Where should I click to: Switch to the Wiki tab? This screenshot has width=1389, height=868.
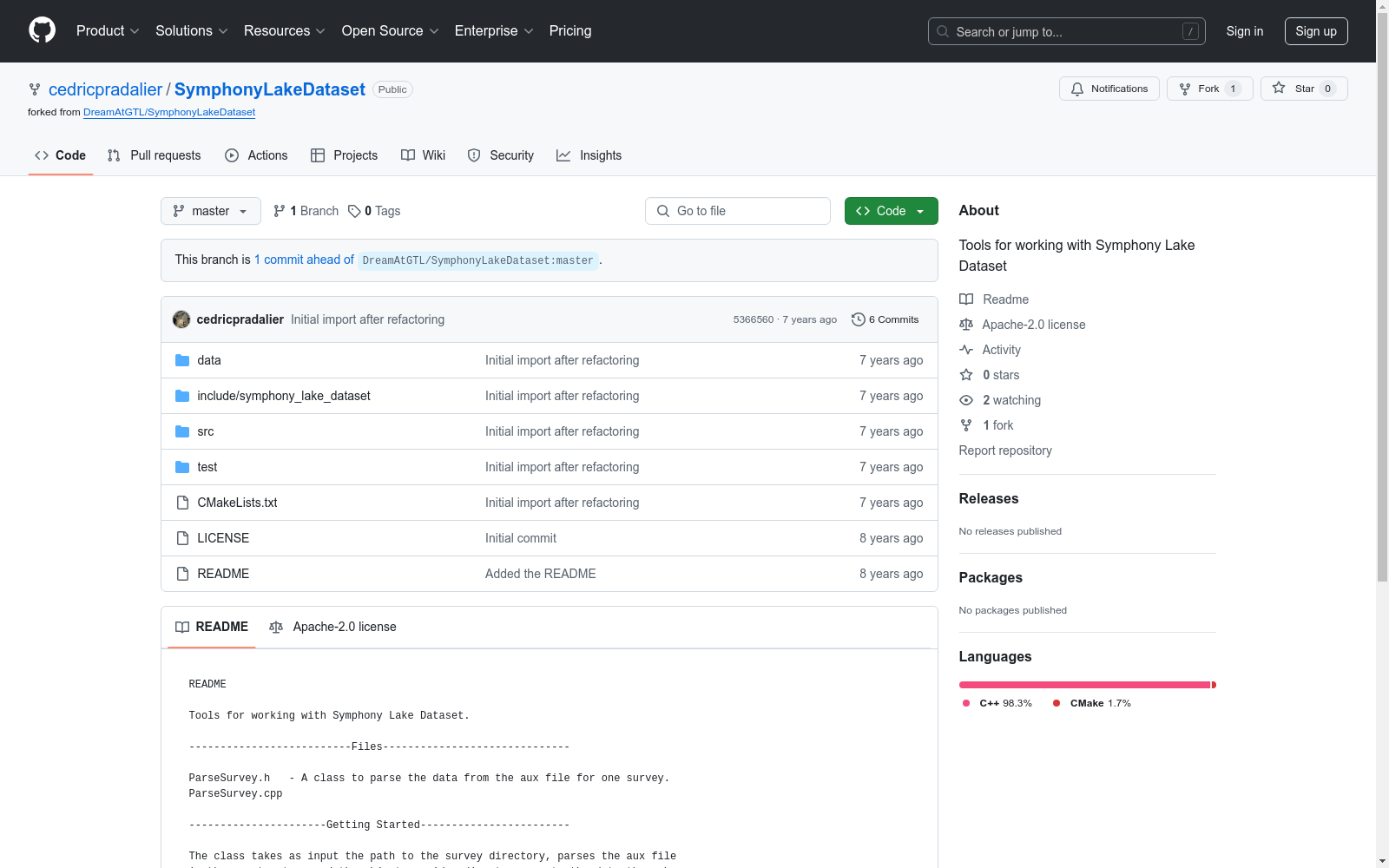point(424,155)
